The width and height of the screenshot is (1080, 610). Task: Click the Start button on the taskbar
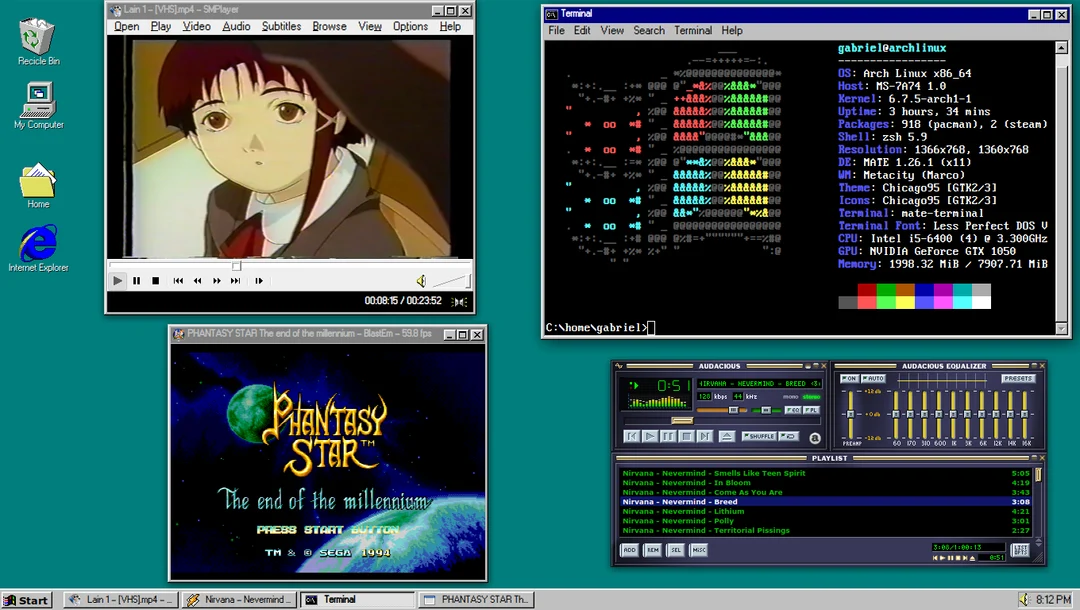pos(26,600)
